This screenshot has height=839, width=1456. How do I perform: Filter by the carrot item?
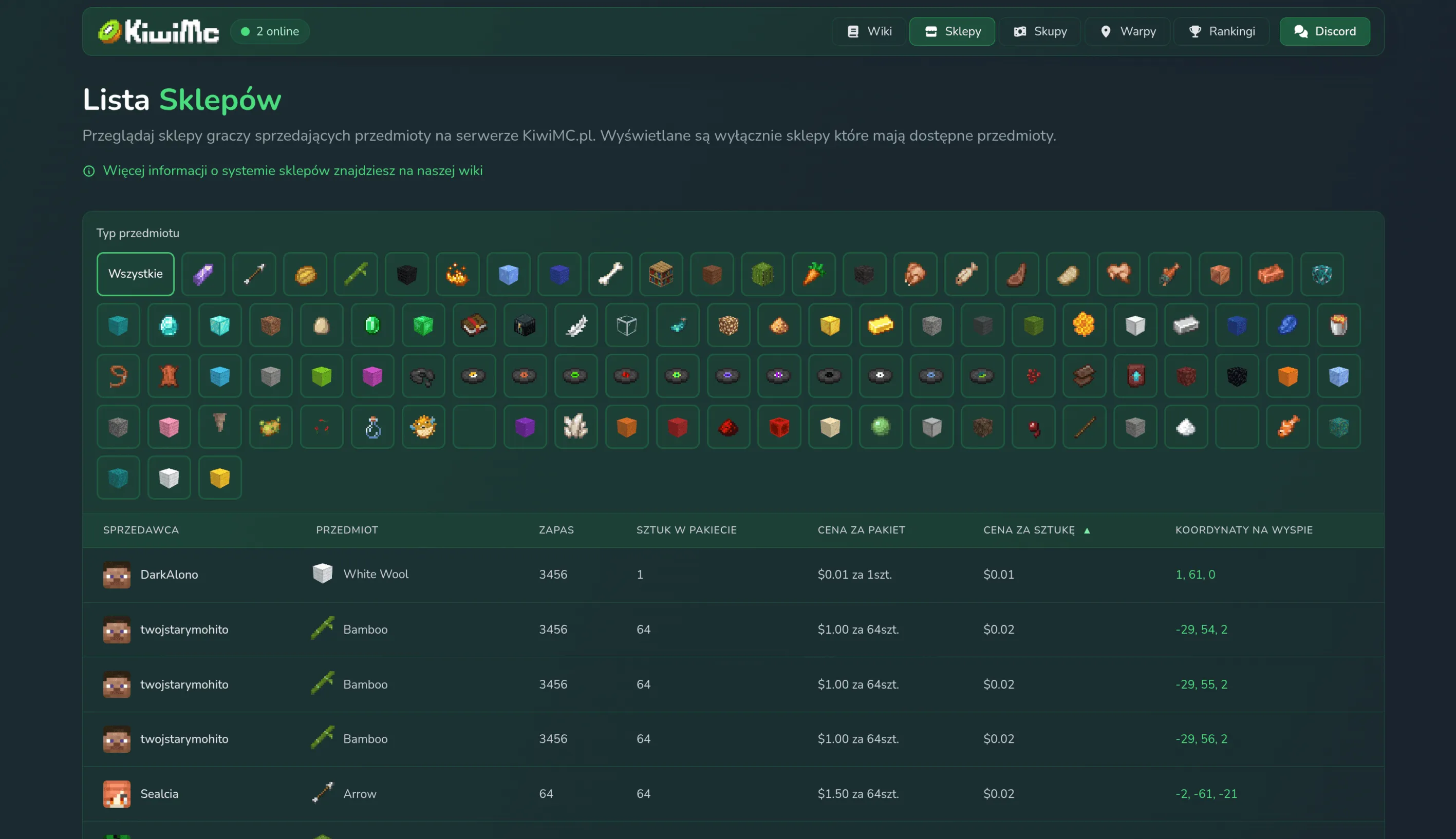point(813,274)
